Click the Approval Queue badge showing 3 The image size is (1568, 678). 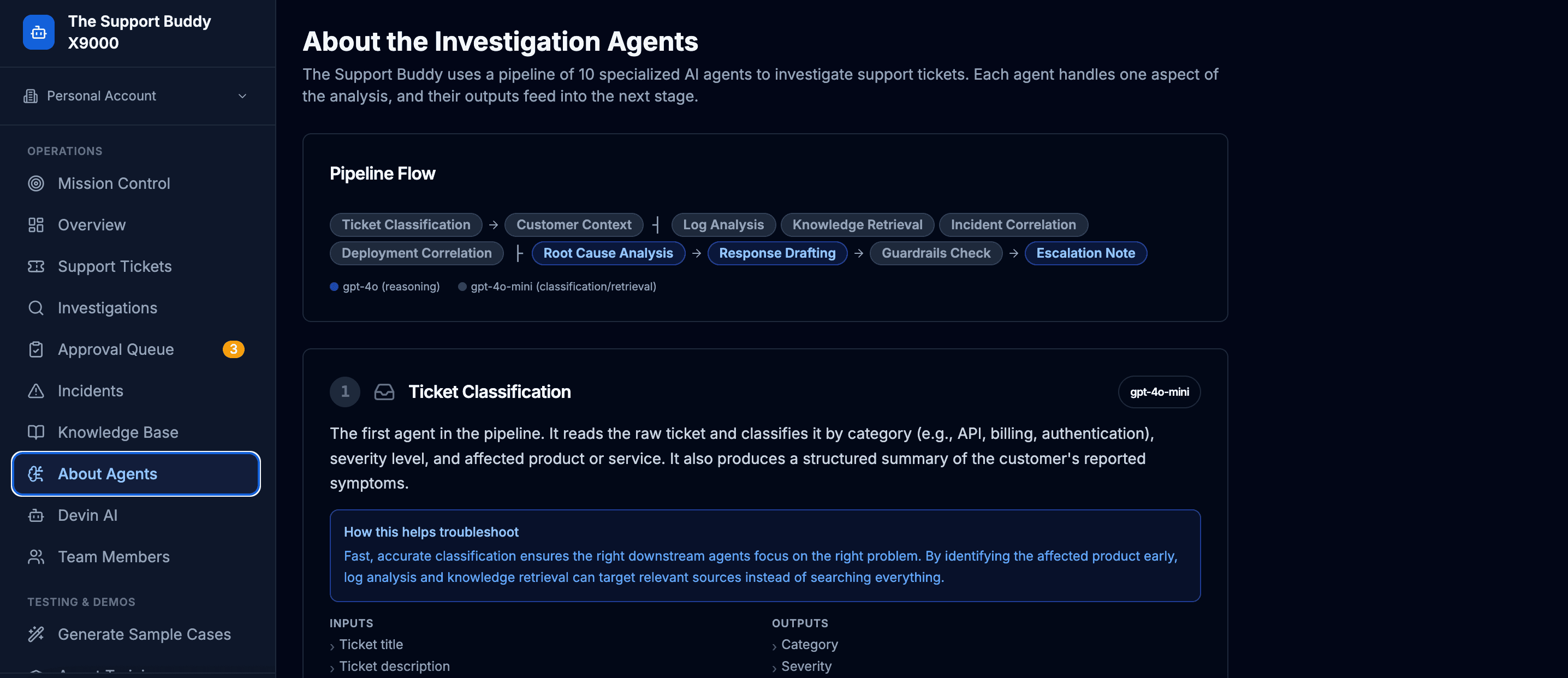[x=233, y=349]
